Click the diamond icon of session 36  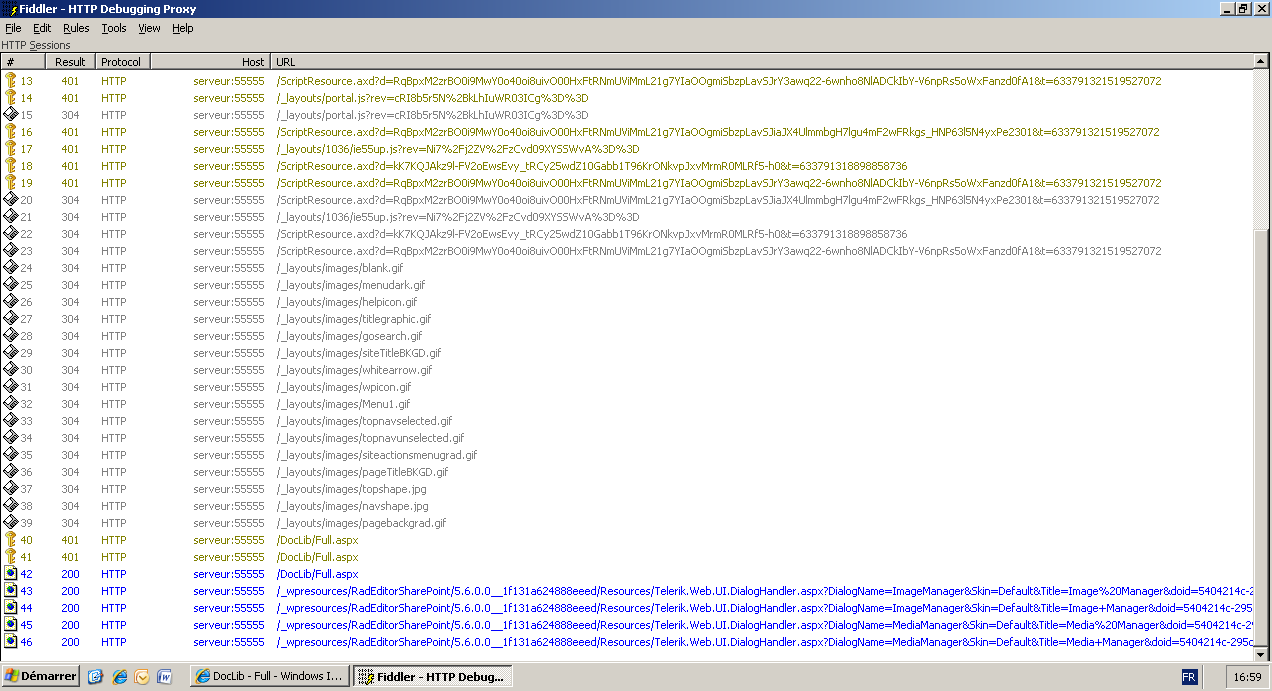[x=10, y=472]
